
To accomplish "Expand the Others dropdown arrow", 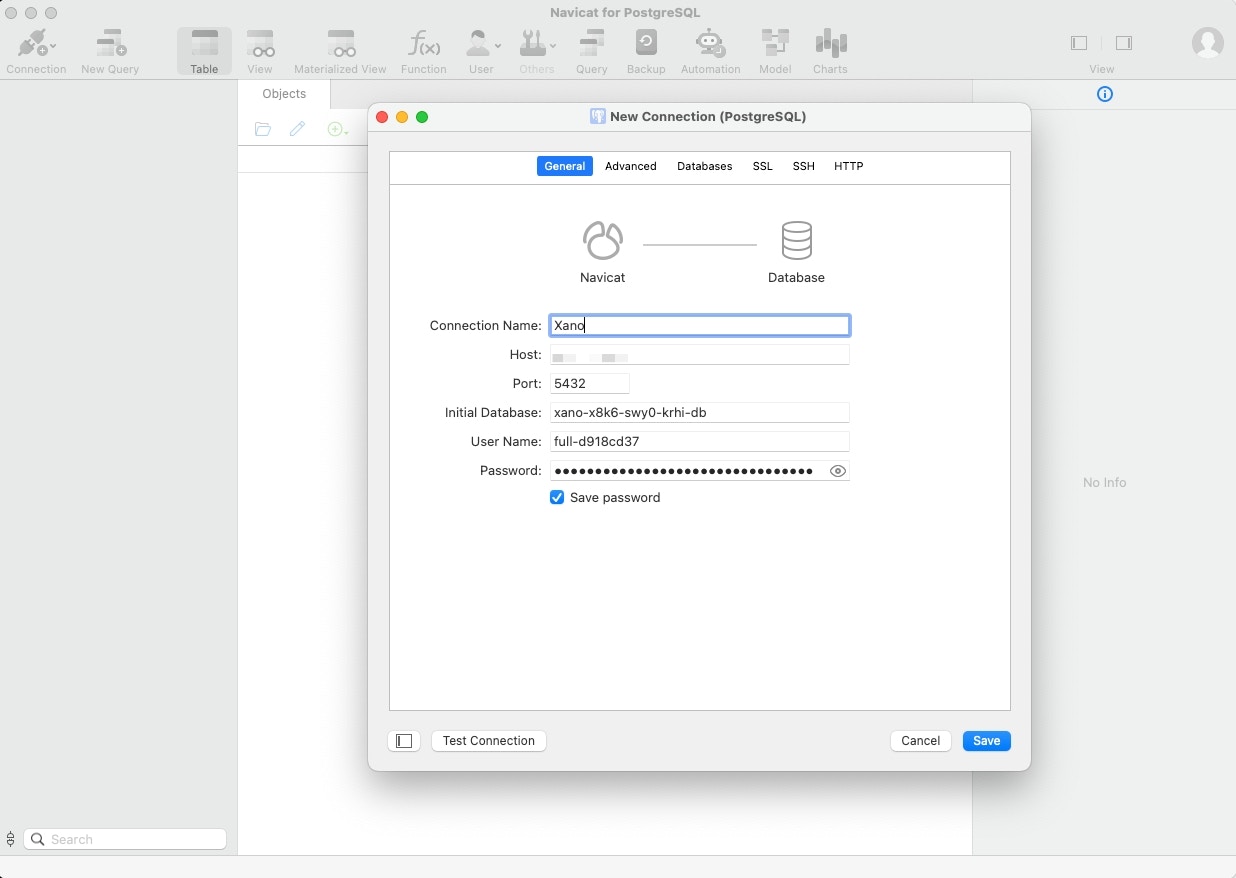I will (x=553, y=46).
